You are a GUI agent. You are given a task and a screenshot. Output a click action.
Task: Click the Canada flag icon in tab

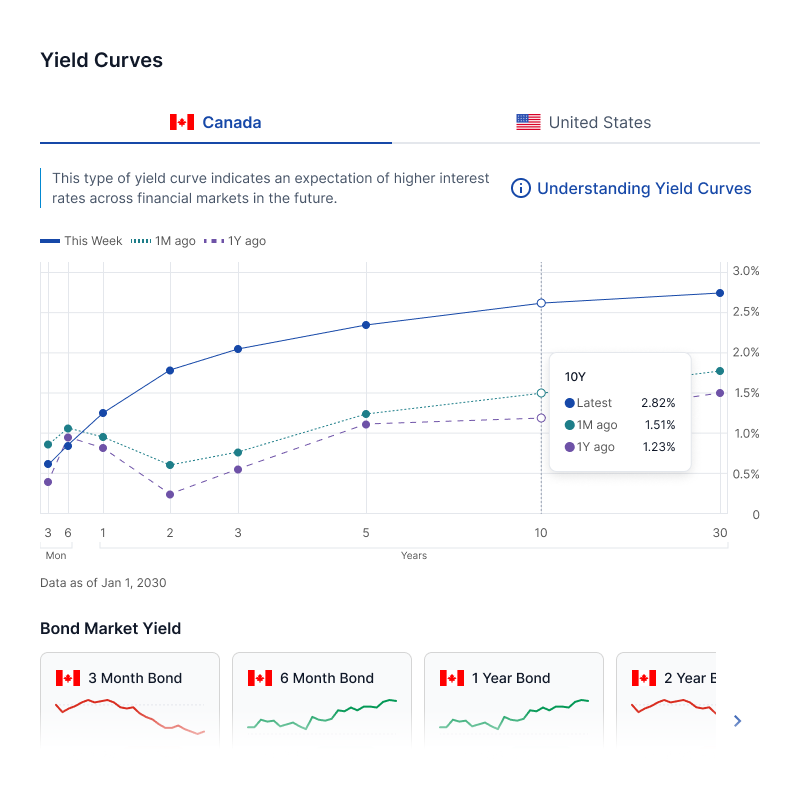(181, 122)
